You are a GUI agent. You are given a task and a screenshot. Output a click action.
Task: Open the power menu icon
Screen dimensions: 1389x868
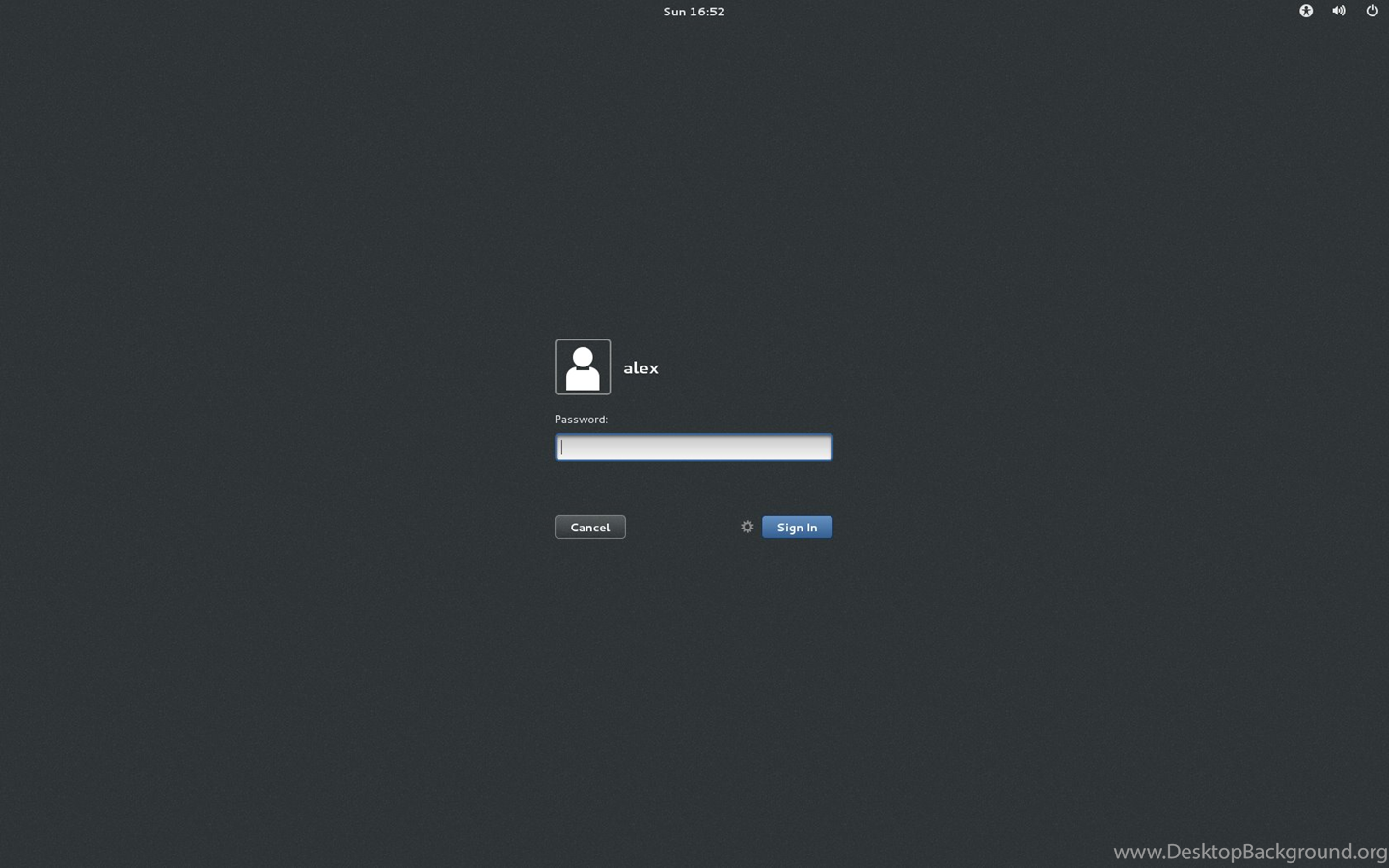coord(1372,11)
